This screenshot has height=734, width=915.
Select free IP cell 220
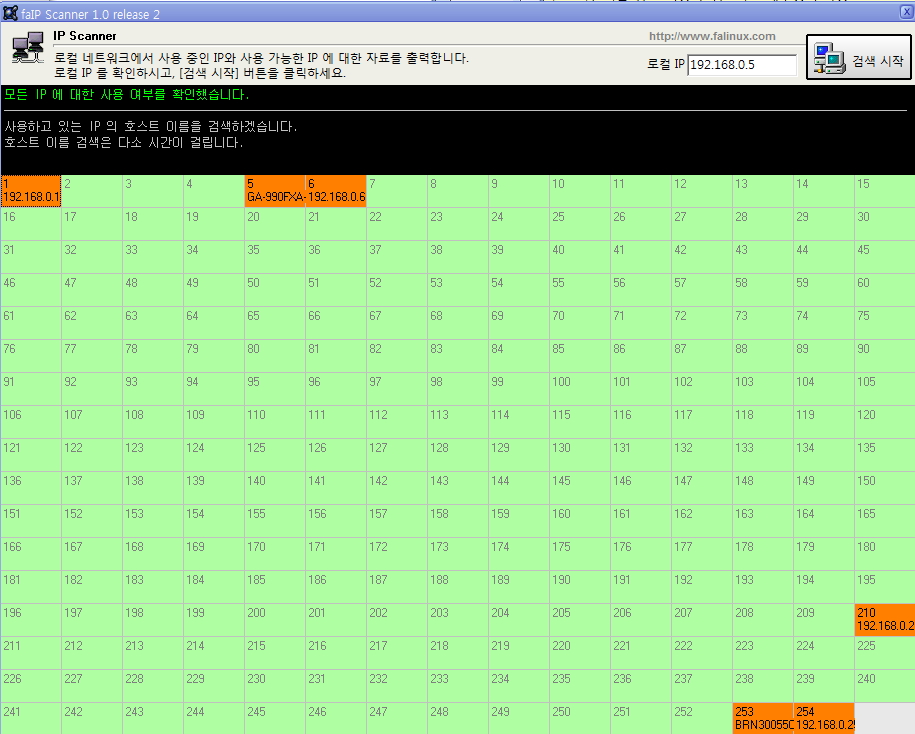pyautogui.click(x=580, y=652)
